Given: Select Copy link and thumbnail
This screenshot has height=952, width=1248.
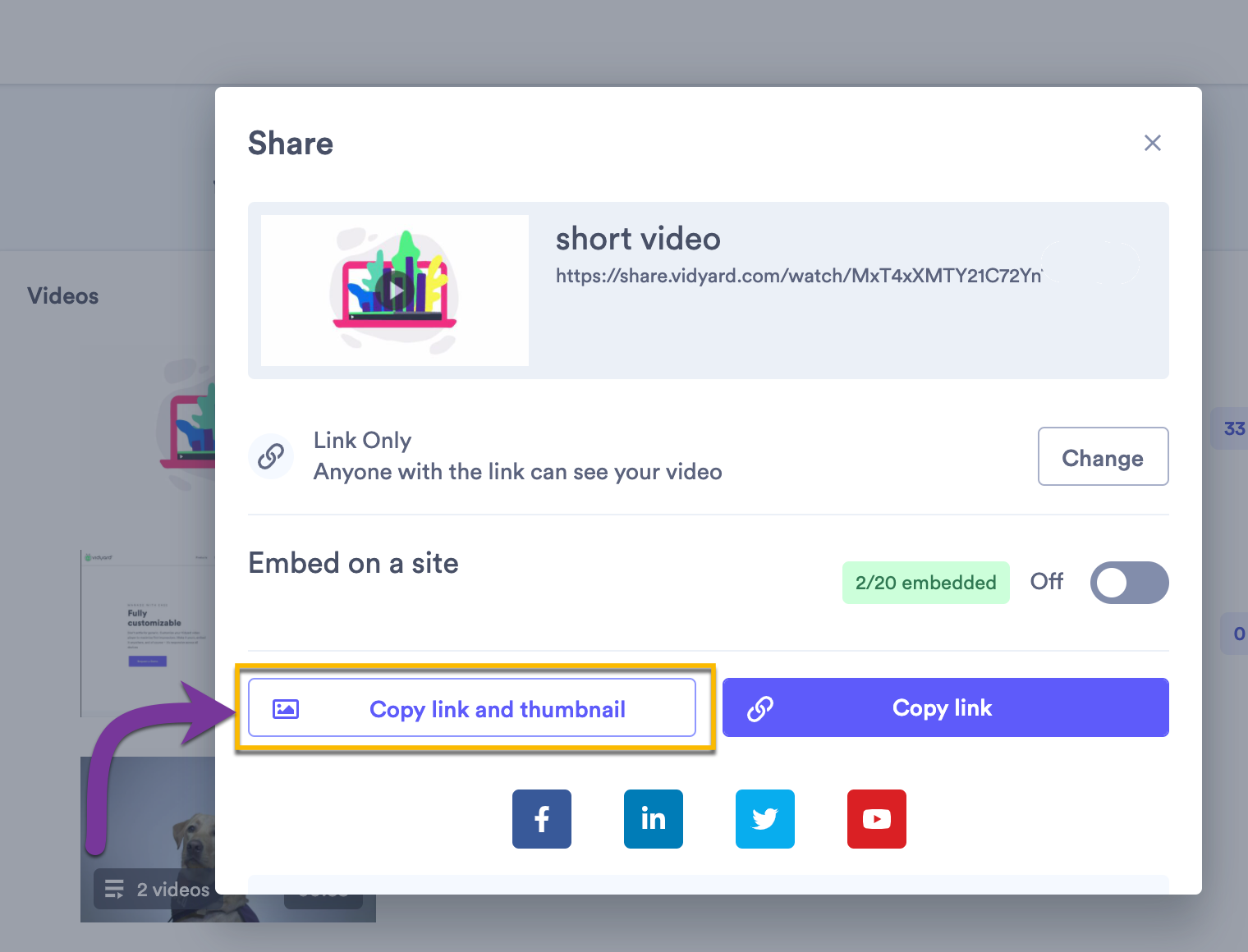Looking at the screenshot, I should pyautogui.click(x=473, y=707).
